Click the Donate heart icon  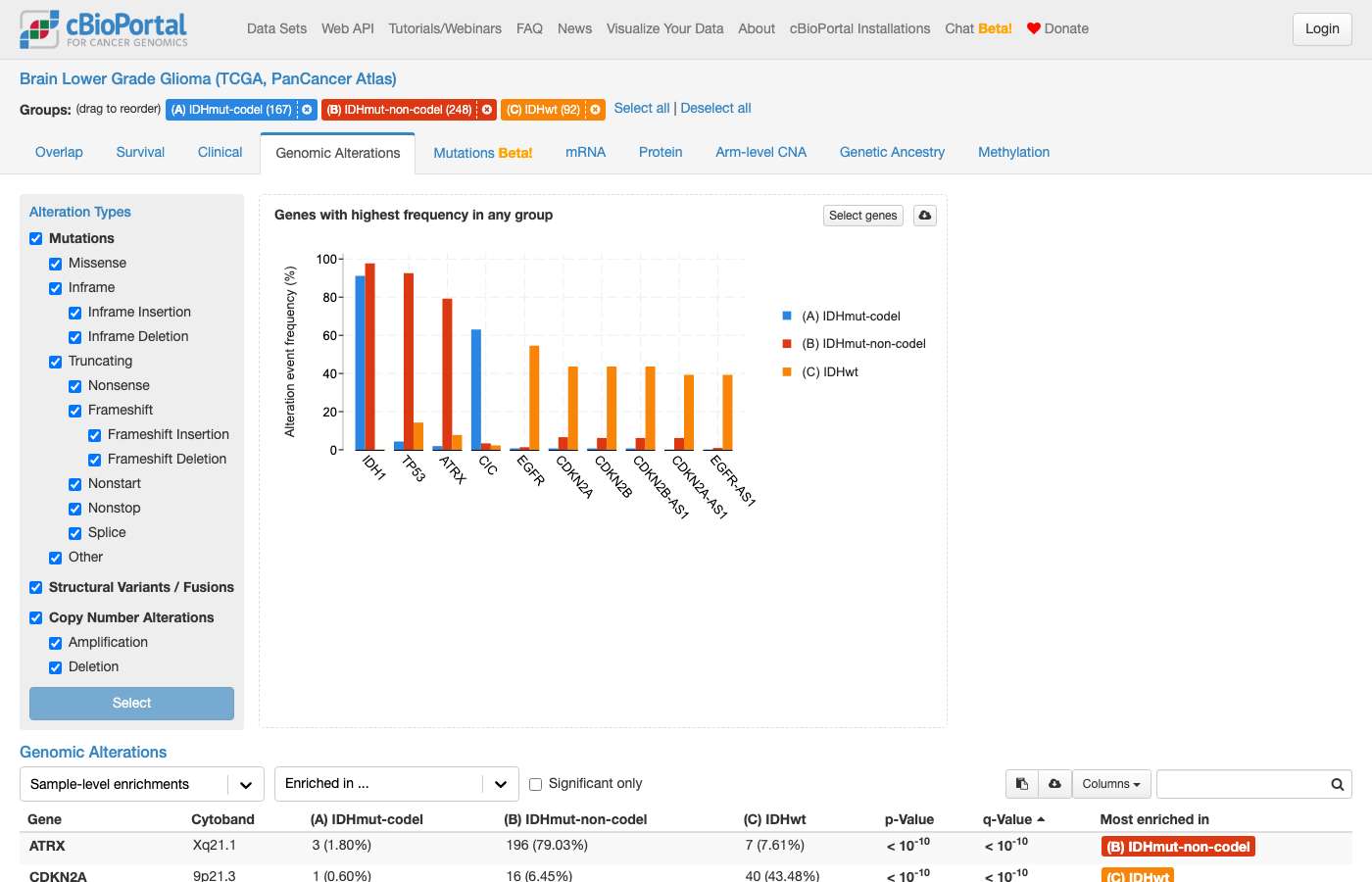coord(1033,28)
